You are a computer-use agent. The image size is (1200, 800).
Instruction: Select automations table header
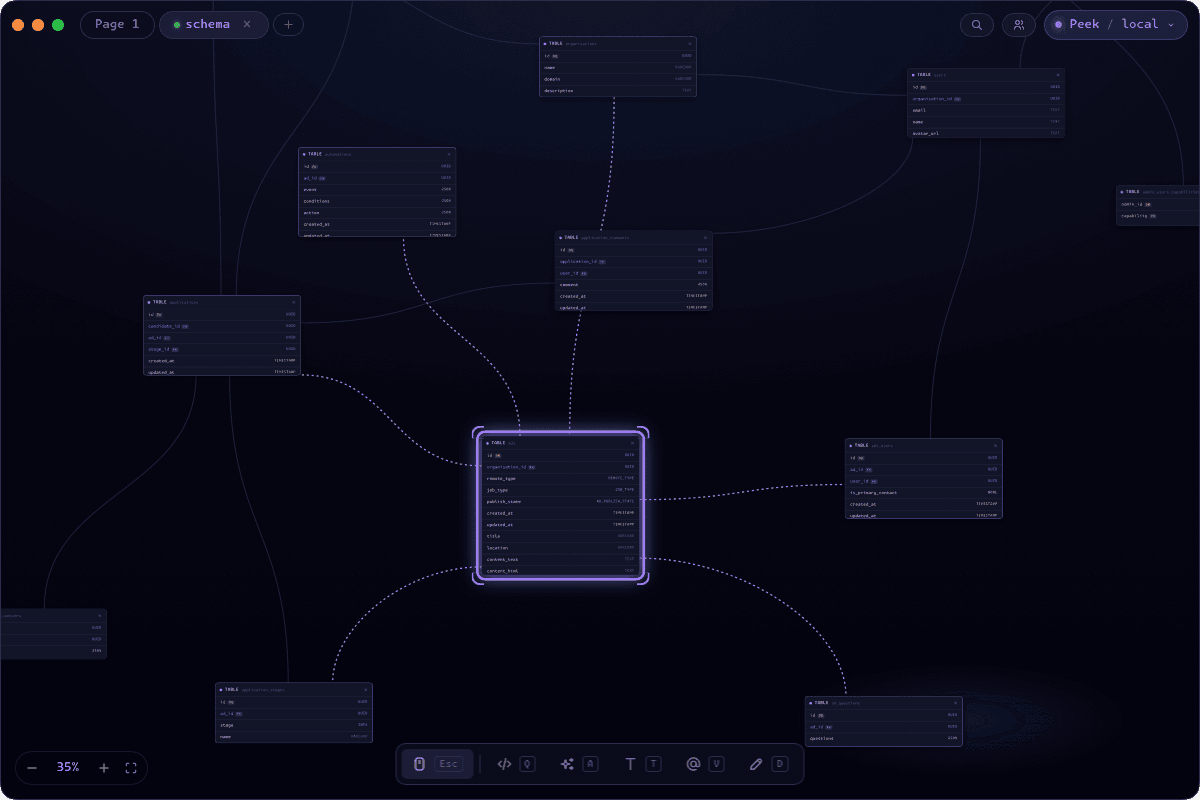(x=377, y=154)
